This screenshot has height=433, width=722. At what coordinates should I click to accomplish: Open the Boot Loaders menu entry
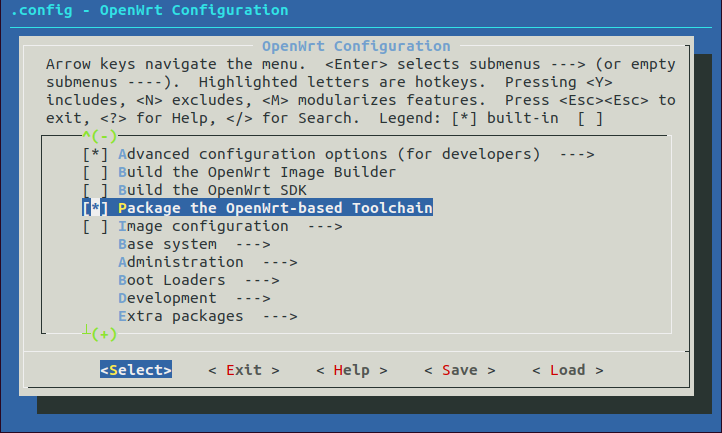click(x=172, y=281)
